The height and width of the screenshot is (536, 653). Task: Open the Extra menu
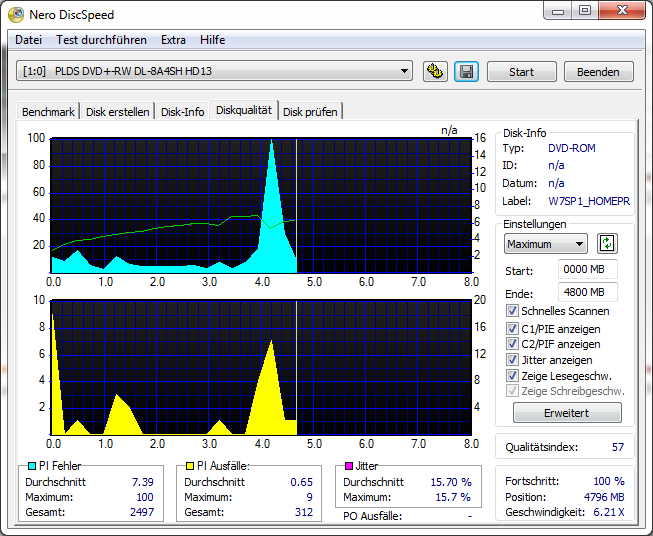click(x=173, y=40)
